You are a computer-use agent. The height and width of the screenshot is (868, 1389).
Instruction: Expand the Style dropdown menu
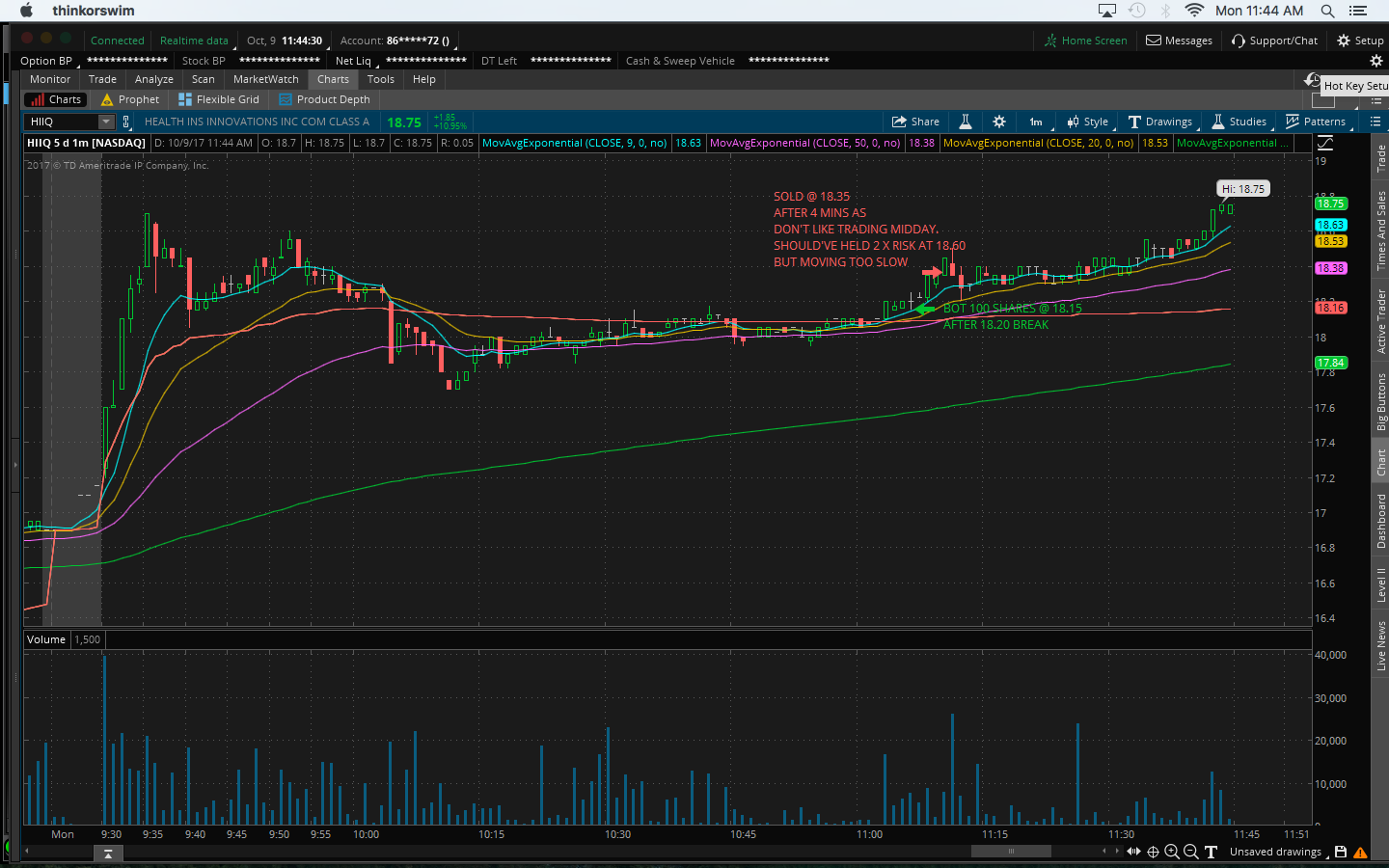pyautogui.click(x=1088, y=122)
